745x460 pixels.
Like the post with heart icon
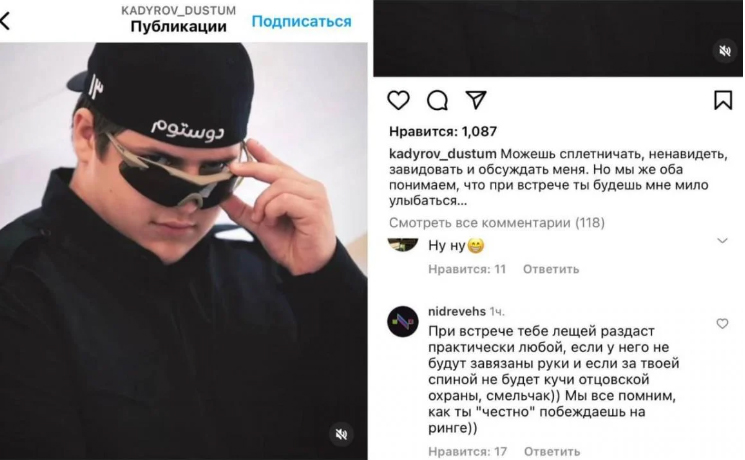pos(398,100)
